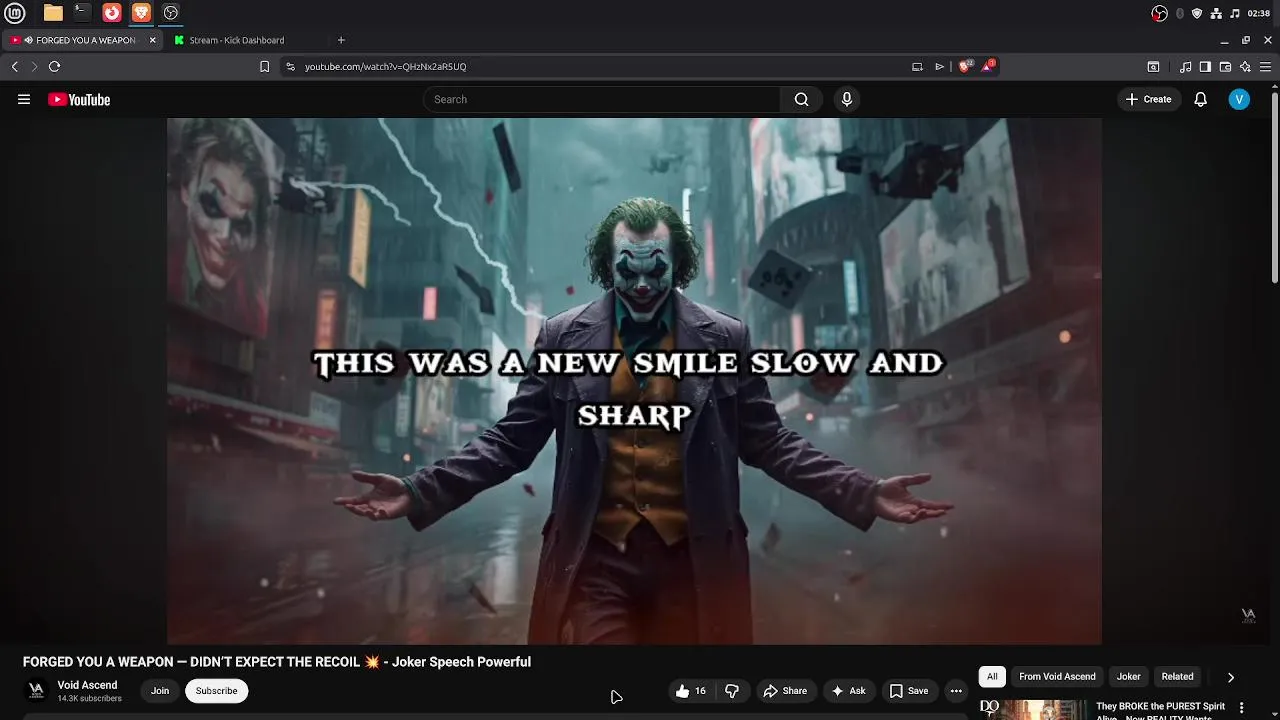The height and width of the screenshot is (720, 1280).
Task: Open the Brave main hamburger menu
Action: [1265, 67]
